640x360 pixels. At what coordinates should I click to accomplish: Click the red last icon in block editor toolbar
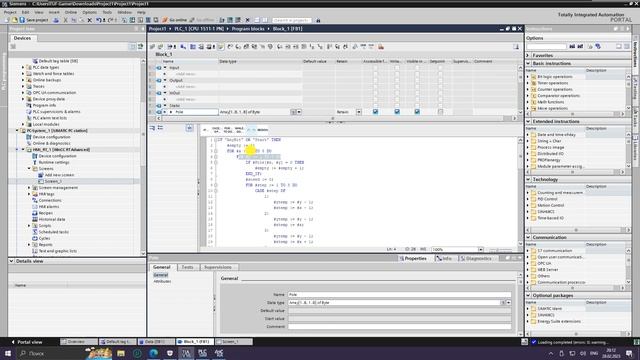[380, 47]
